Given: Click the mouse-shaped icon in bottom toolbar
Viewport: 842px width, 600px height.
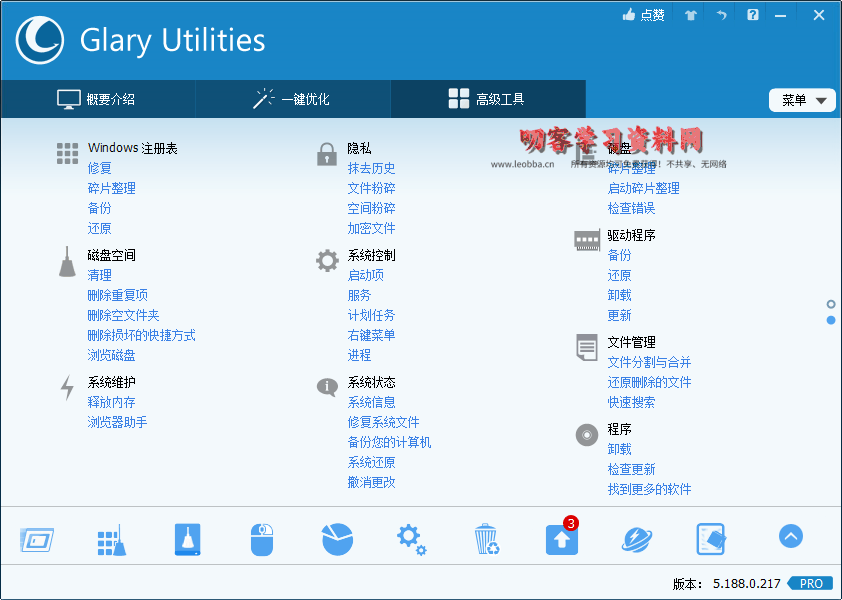Looking at the screenshot, I should click(x=262, y=540).
